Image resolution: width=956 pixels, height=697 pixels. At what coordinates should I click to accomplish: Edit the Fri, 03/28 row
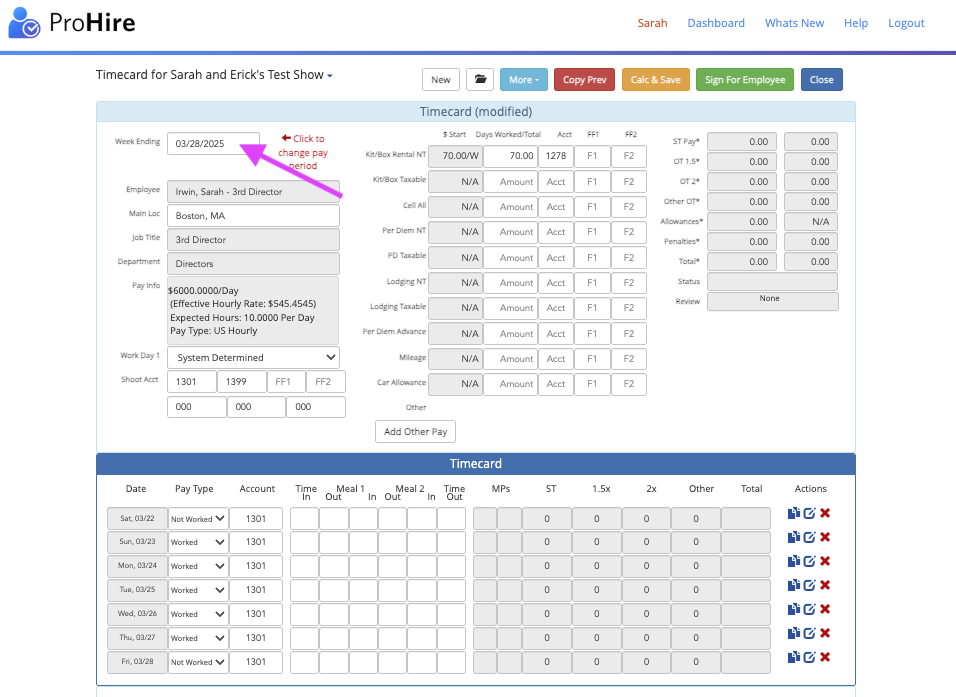point(809,657)
